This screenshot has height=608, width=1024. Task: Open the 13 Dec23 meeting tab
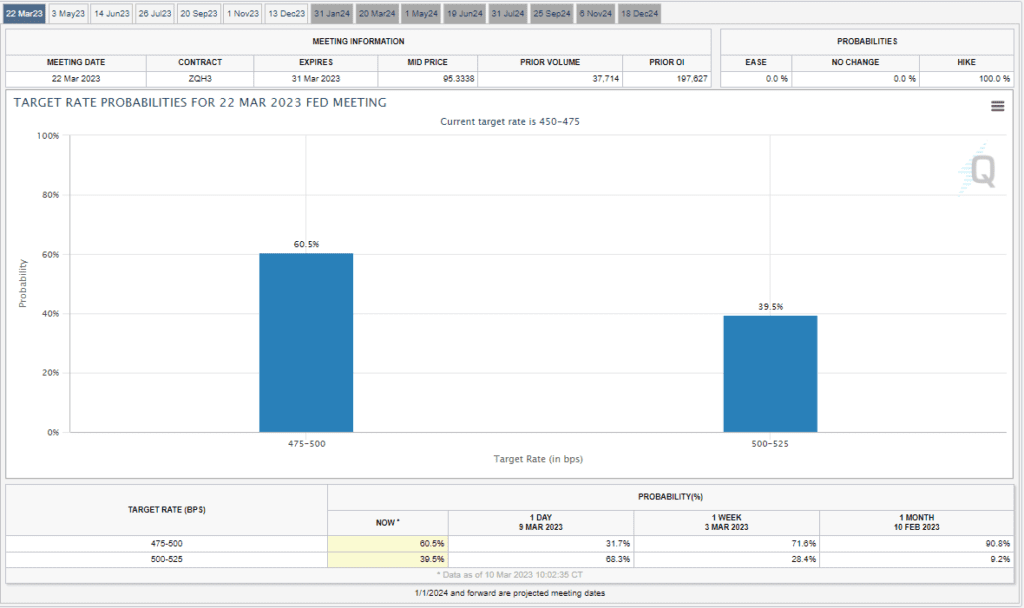pos(286,13)
